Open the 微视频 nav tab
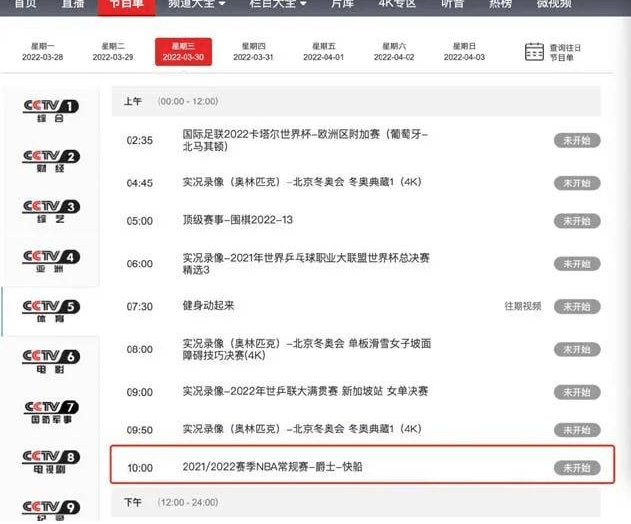This screenshot has width=631, height=524. (x=554, y=4)
